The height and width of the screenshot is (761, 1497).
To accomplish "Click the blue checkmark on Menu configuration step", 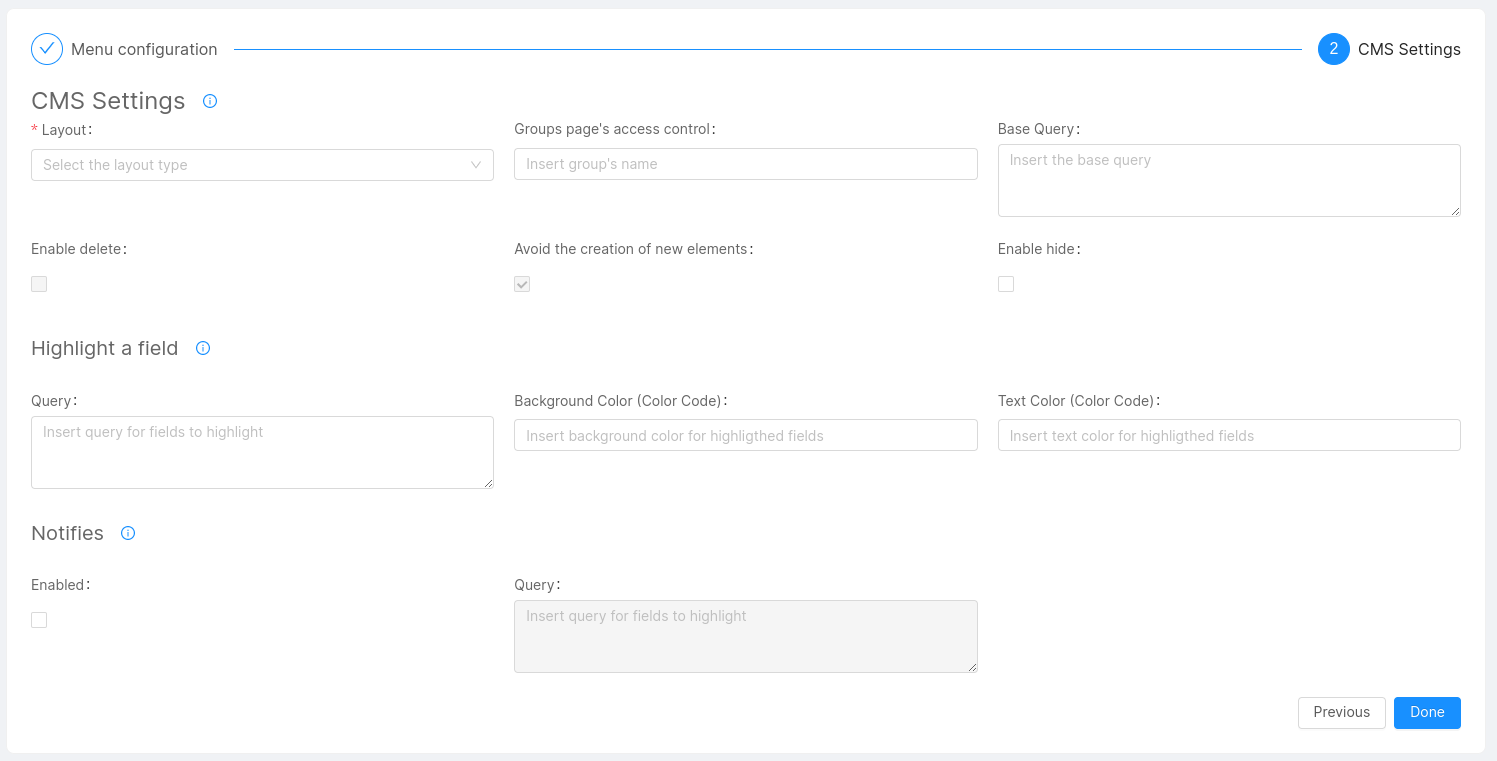I will tap(46, 48).
